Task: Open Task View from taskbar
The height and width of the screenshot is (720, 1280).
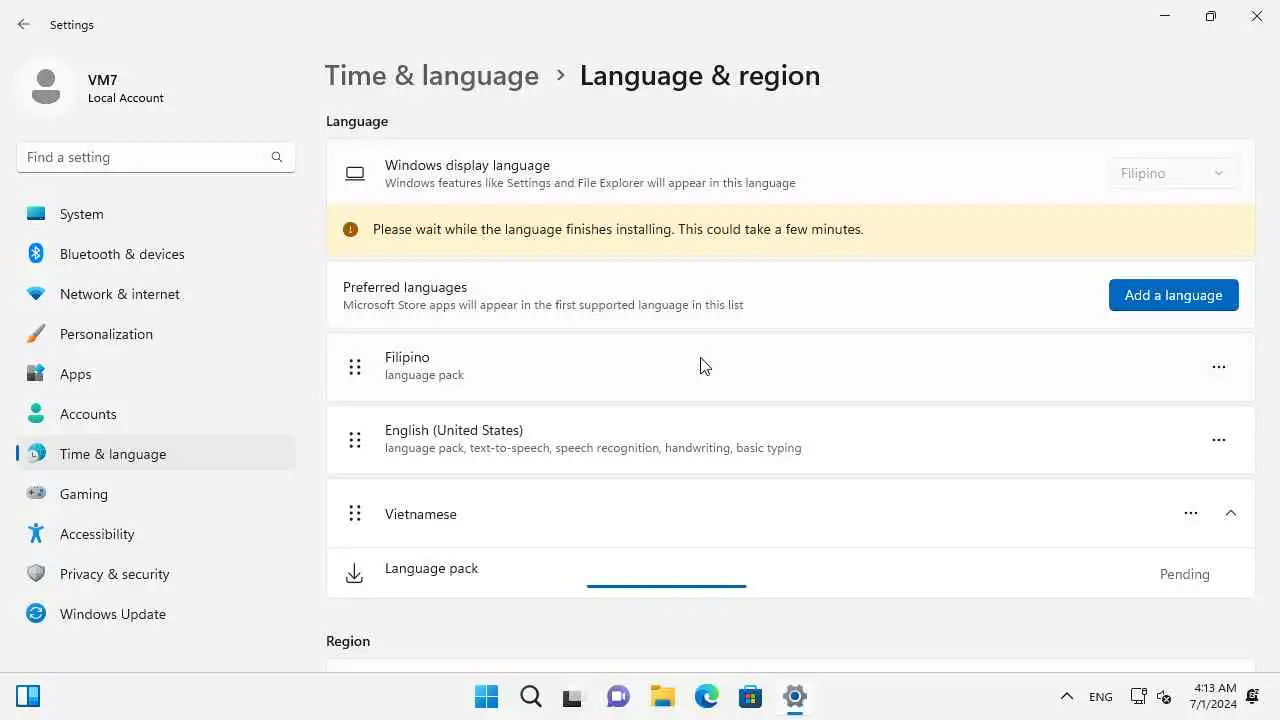Action: click(573, 696)
